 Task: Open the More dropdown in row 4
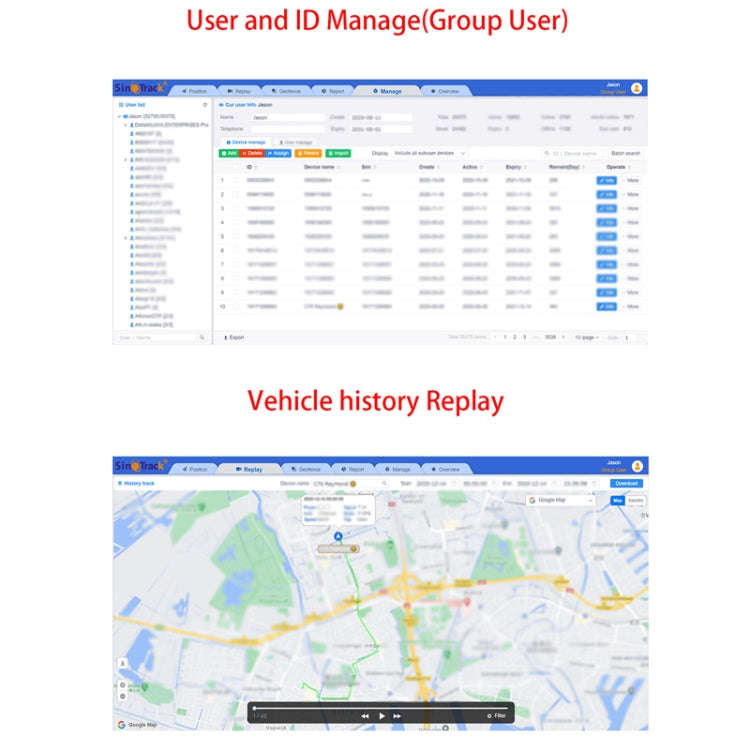(x=631, y=222)
